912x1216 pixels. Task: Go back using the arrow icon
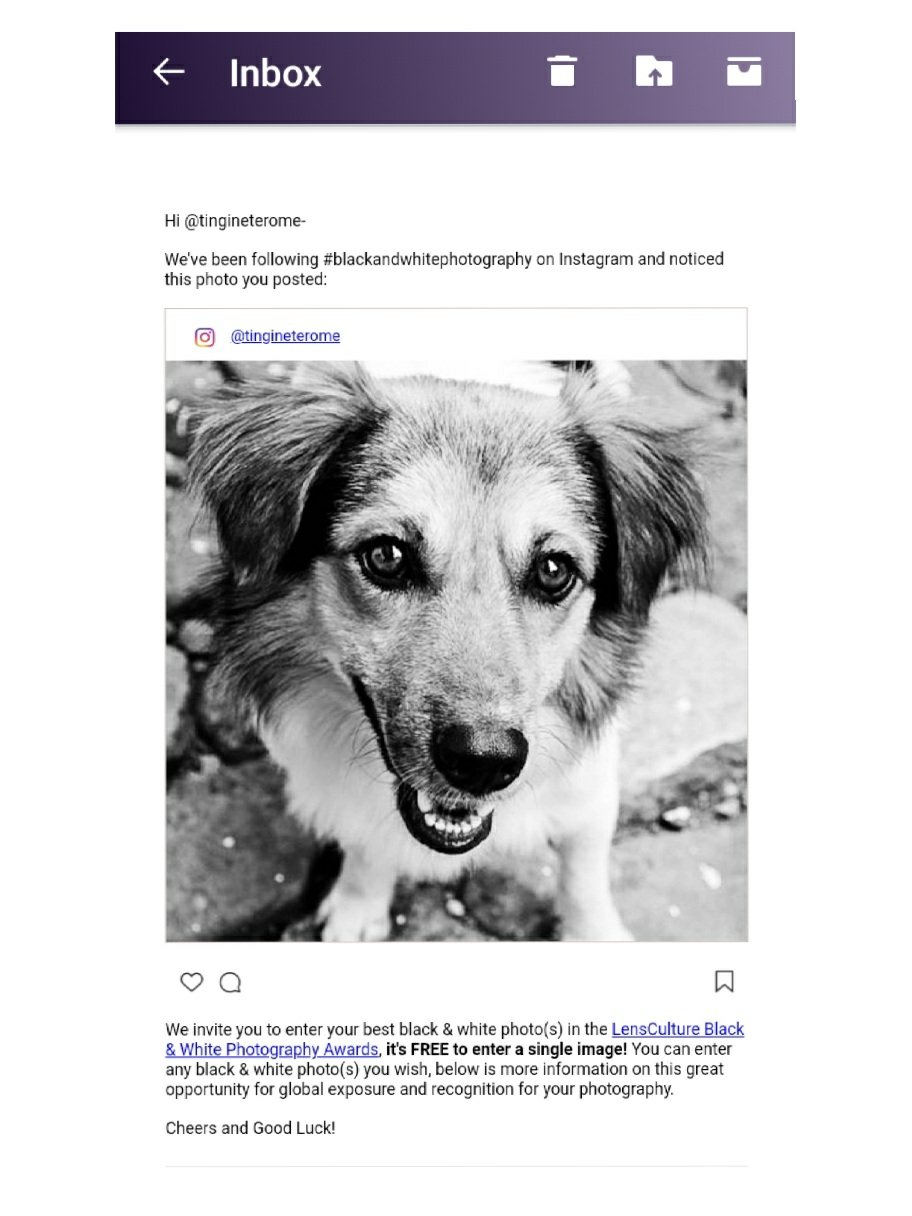(169, 72)
